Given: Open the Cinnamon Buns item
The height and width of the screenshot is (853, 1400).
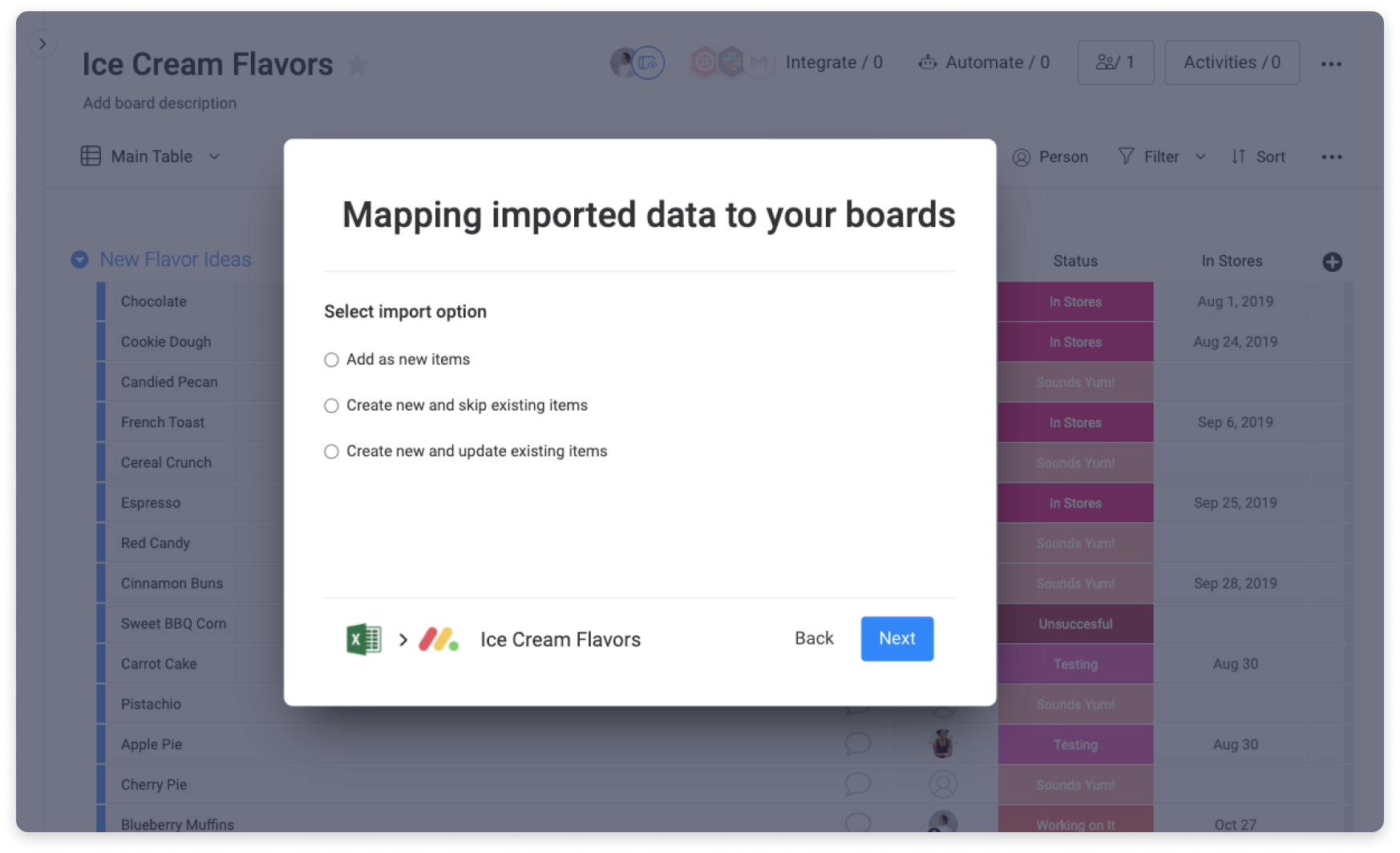Looking at the screenshot, I should [x=172, y=584].
